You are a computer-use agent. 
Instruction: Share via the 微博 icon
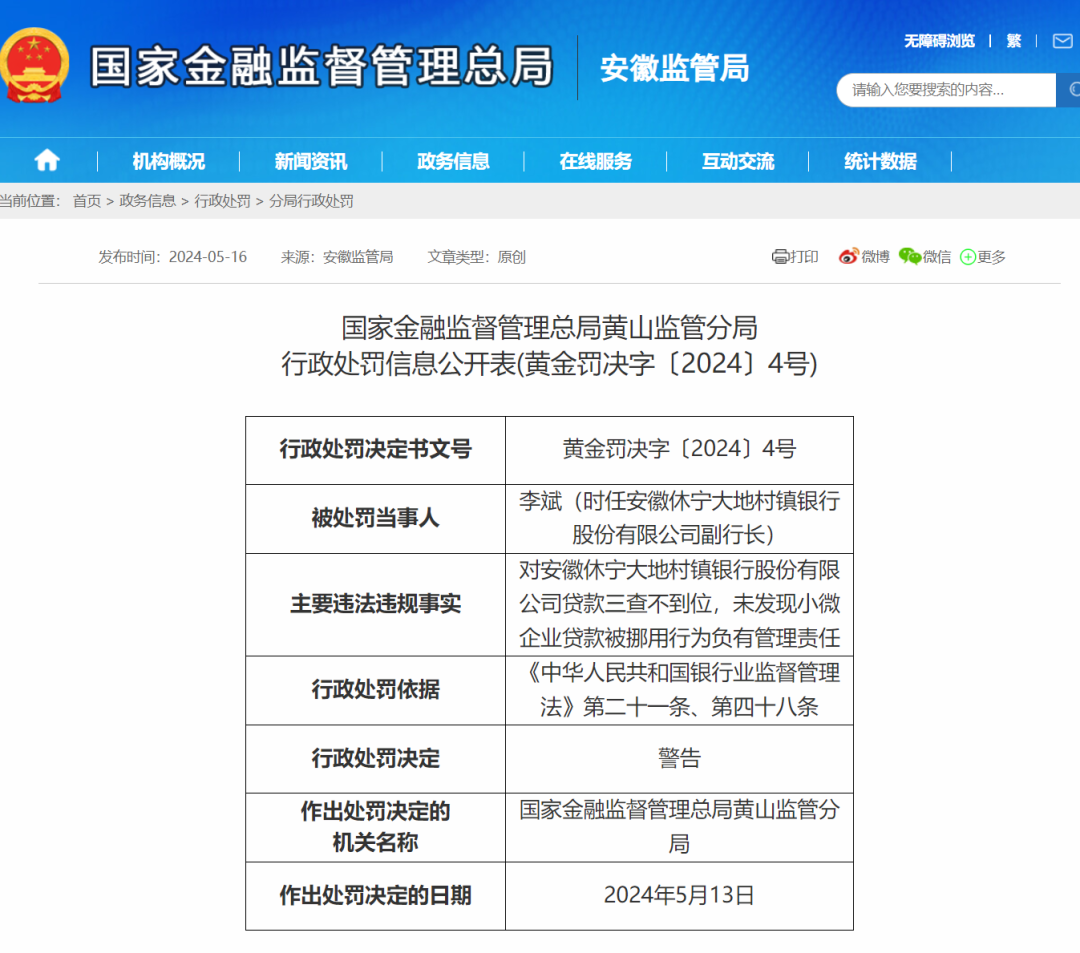[x=849, y=257]
